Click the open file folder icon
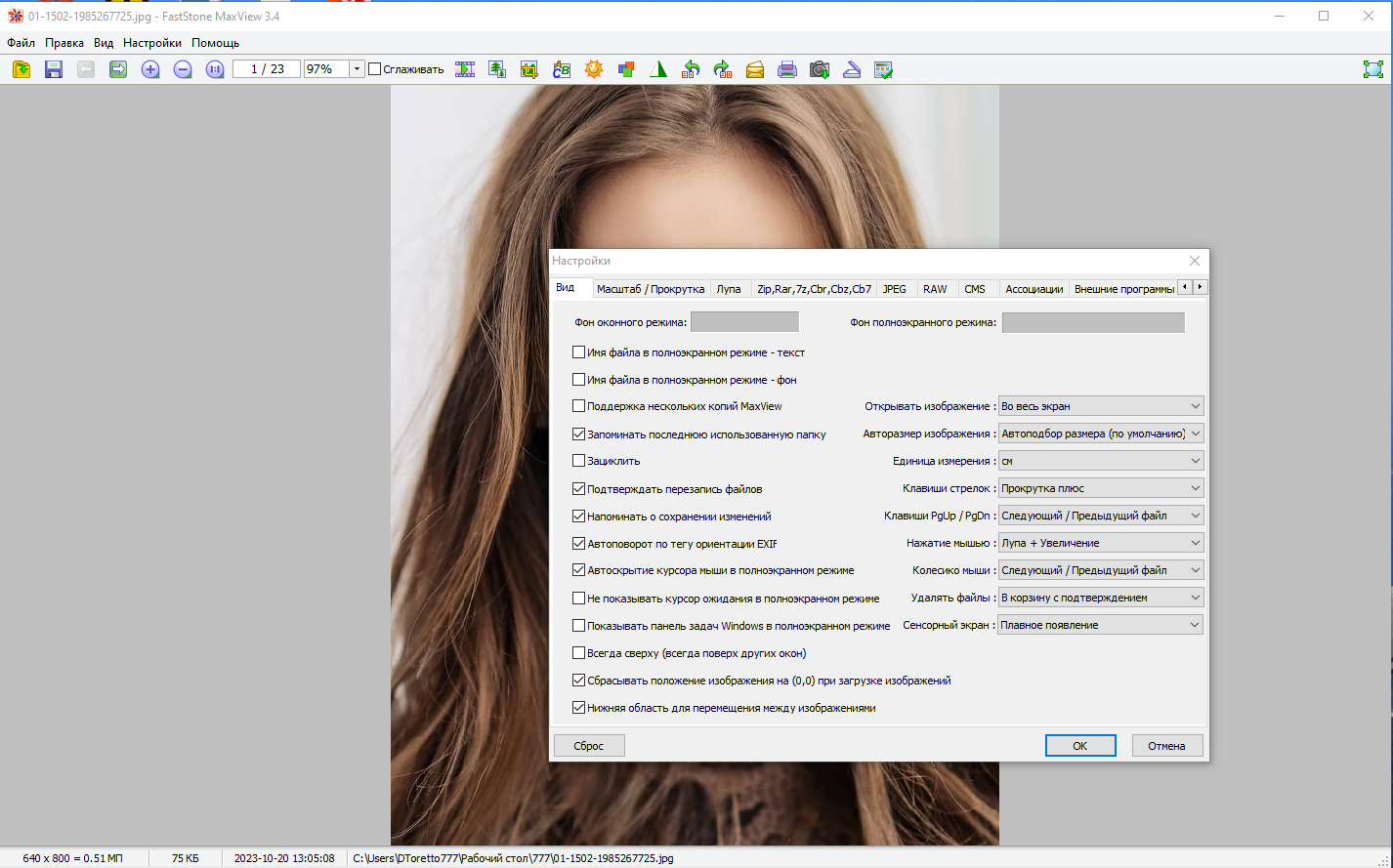Viewport: 1393px width, 868px height. [x=21, y=69]
